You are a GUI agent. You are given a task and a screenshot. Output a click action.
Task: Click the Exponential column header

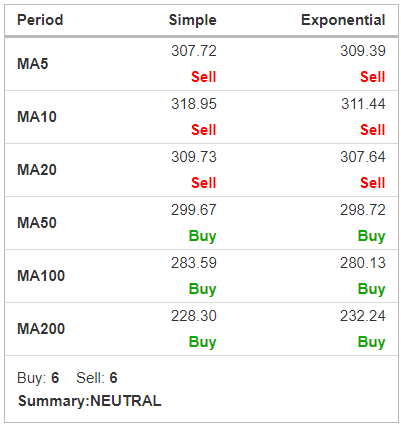tap(343, 20)
